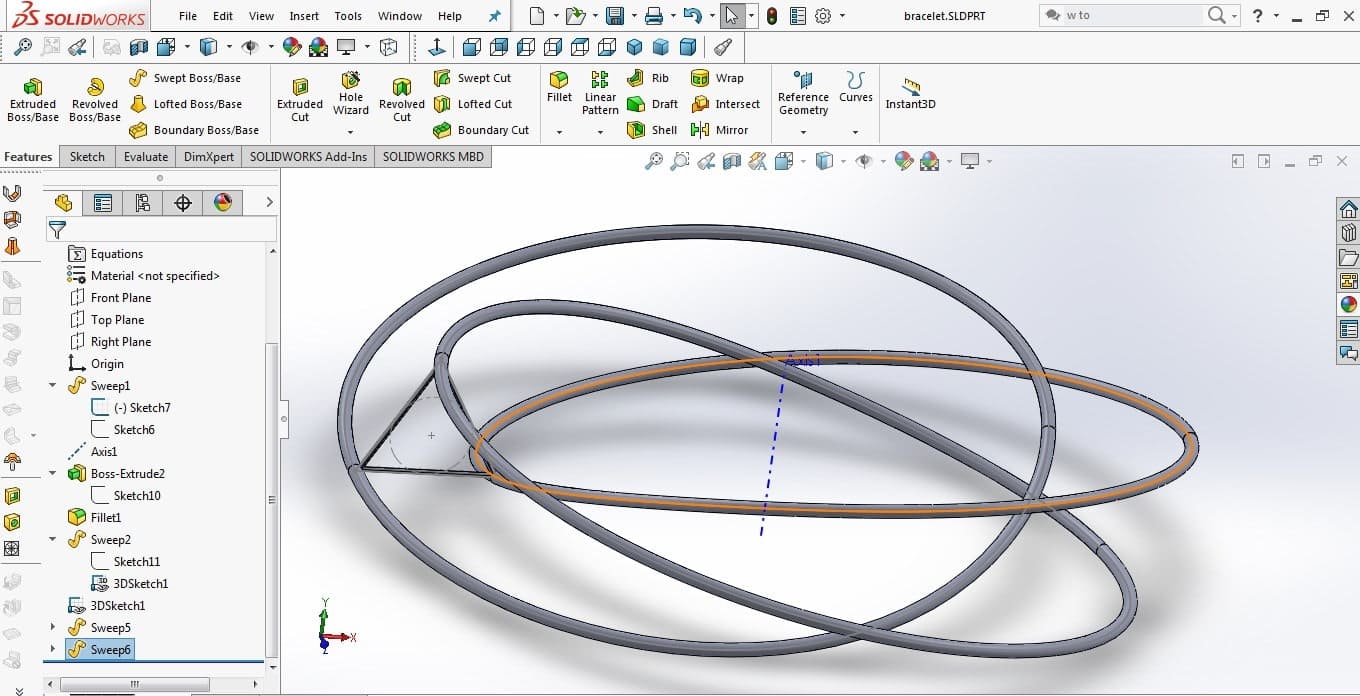Viewport: 1360px width, 696px height.
Task: Open the ConfigurationManager tab icon
Action: click(142, 203)
